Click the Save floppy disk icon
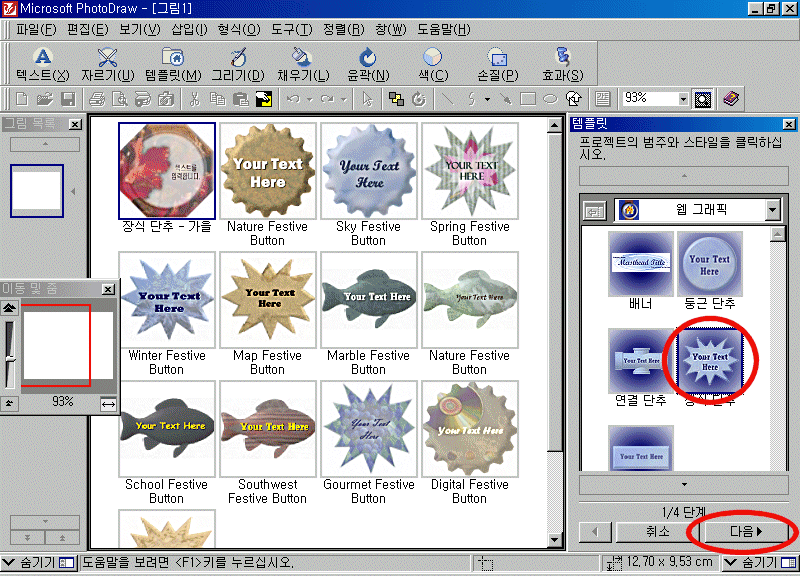Viewport: 800px width, 576px height. 68,99
